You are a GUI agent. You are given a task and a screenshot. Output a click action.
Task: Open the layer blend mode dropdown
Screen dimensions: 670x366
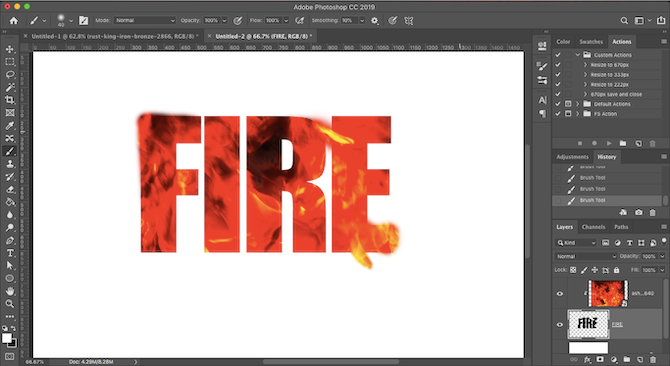coord(586,256)
